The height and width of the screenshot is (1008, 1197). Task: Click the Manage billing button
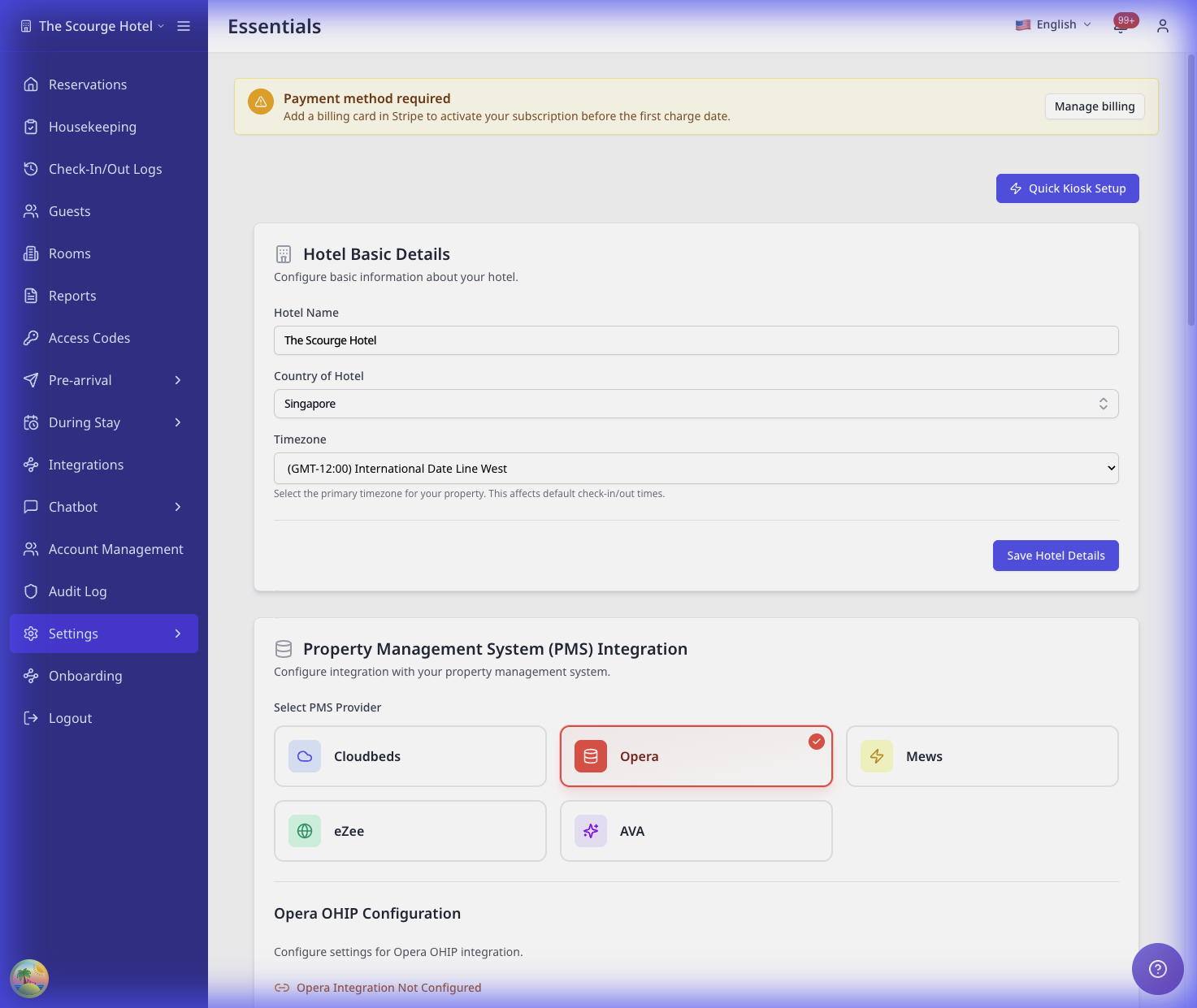tap(1094, 106)
